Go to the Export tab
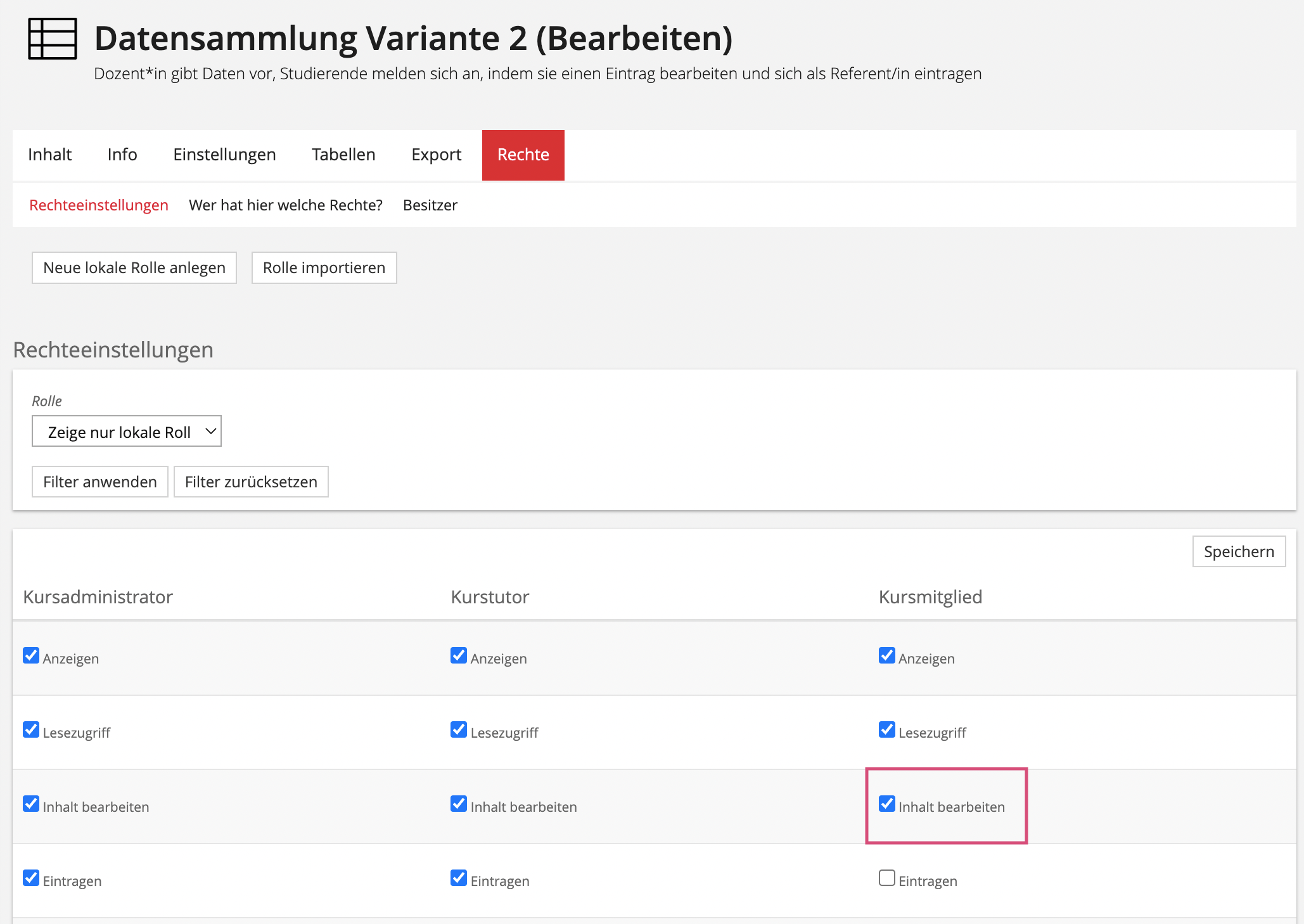The image size is (1304, 924). [436, 155]
